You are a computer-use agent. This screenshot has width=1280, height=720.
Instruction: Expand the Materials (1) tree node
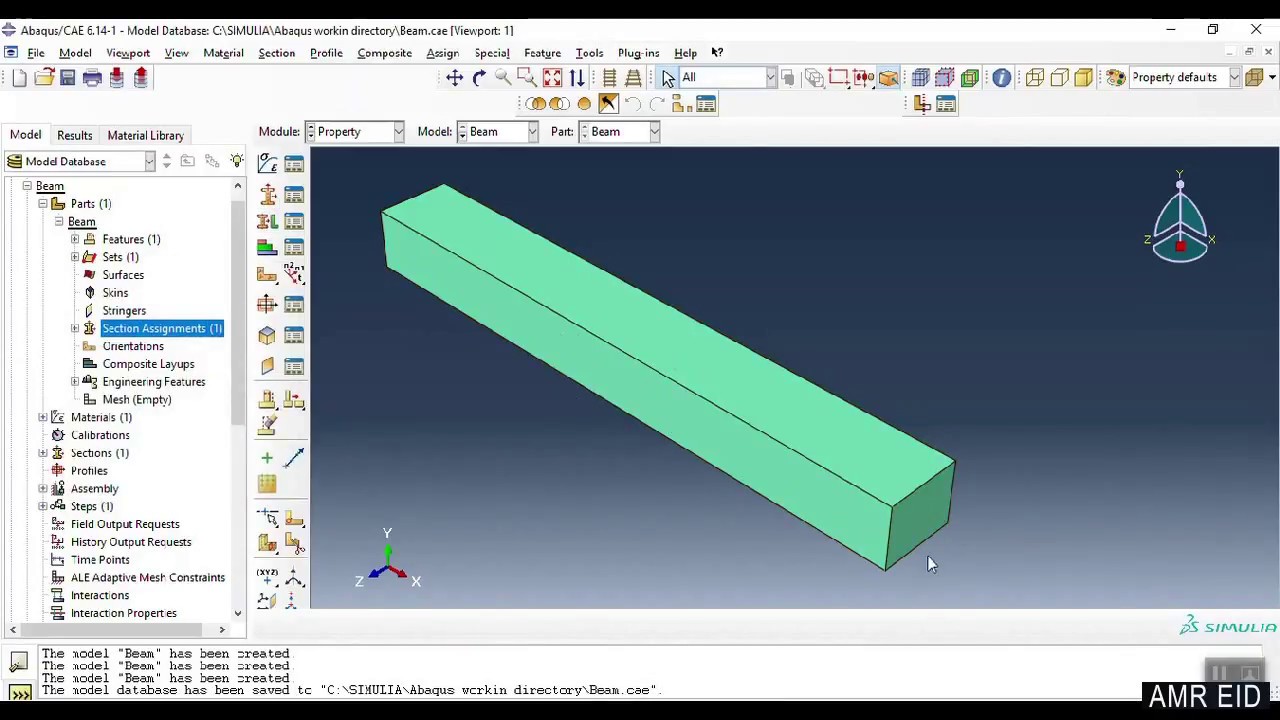tap(43, 417)
